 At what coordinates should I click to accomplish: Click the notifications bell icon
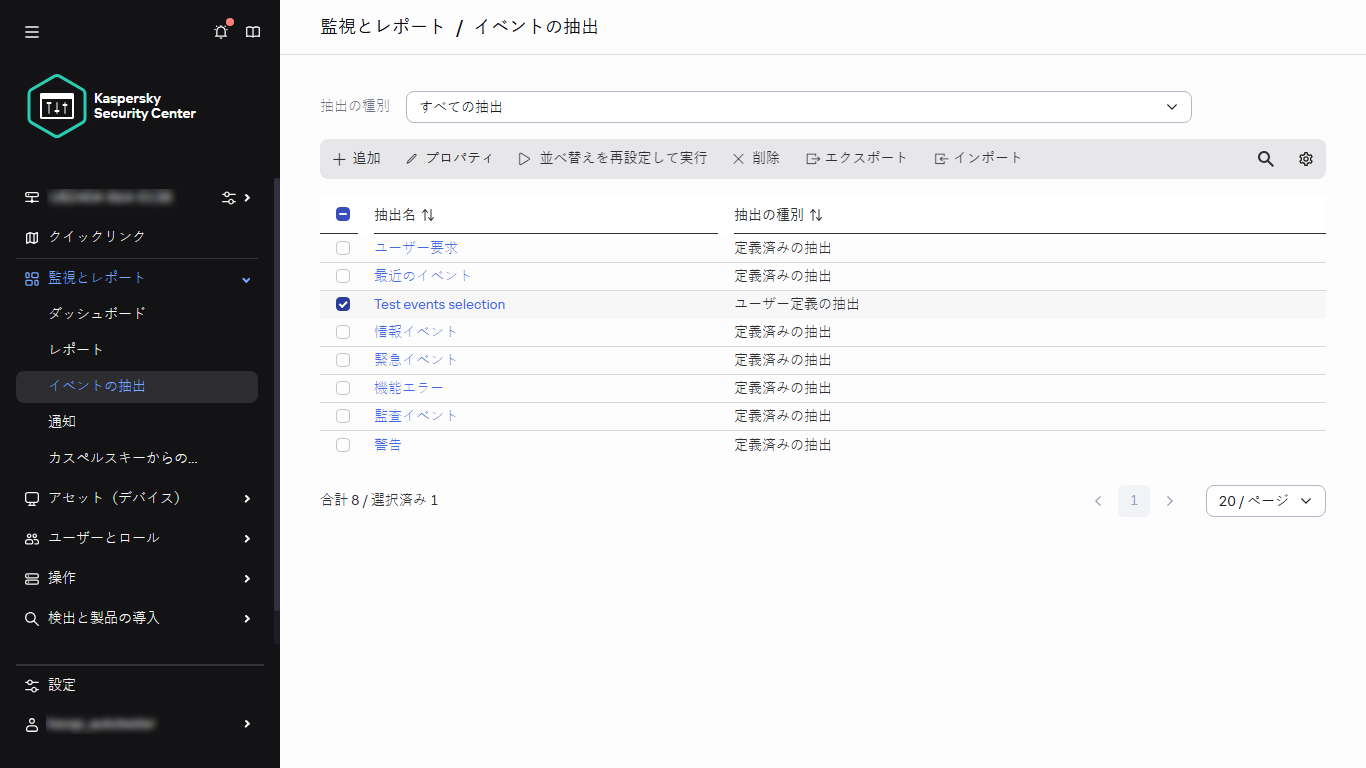(220, 31)
